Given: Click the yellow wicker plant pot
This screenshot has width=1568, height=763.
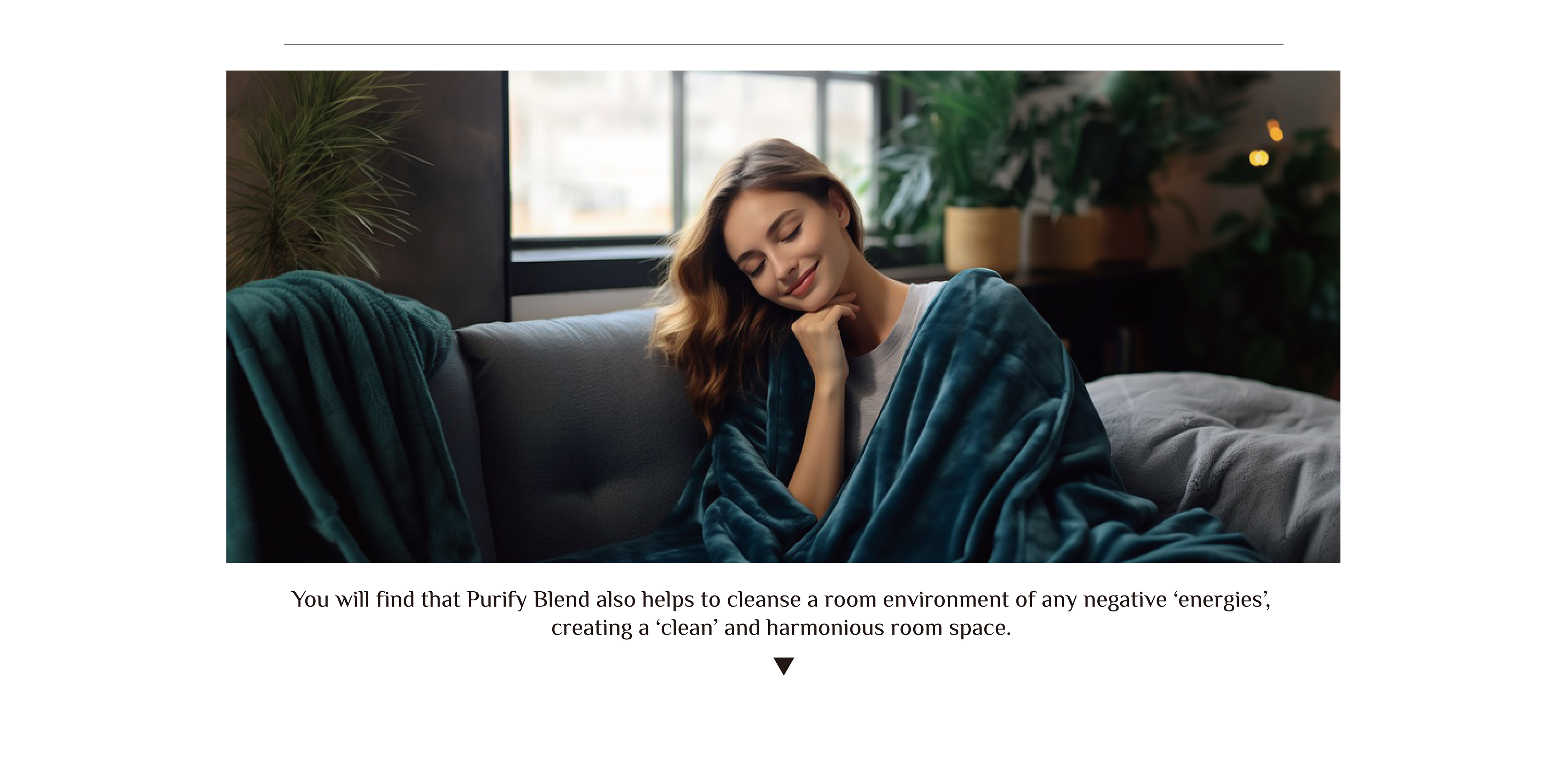Looking at the screenshot, I should coord(981,239).
